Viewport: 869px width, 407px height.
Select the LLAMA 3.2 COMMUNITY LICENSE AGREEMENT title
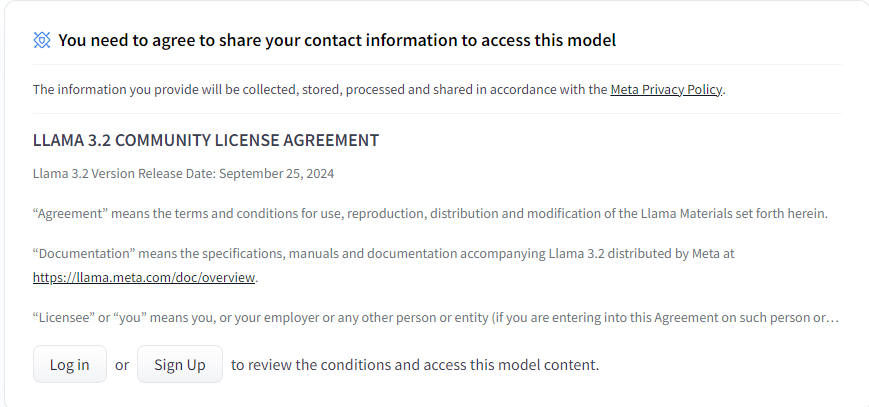[x=206, y=140]
